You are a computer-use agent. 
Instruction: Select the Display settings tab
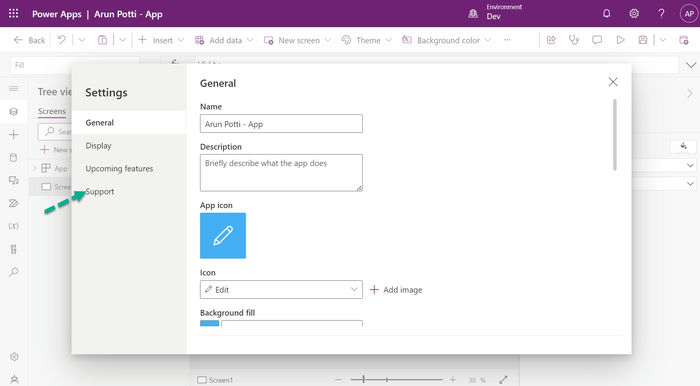[129, 145]
